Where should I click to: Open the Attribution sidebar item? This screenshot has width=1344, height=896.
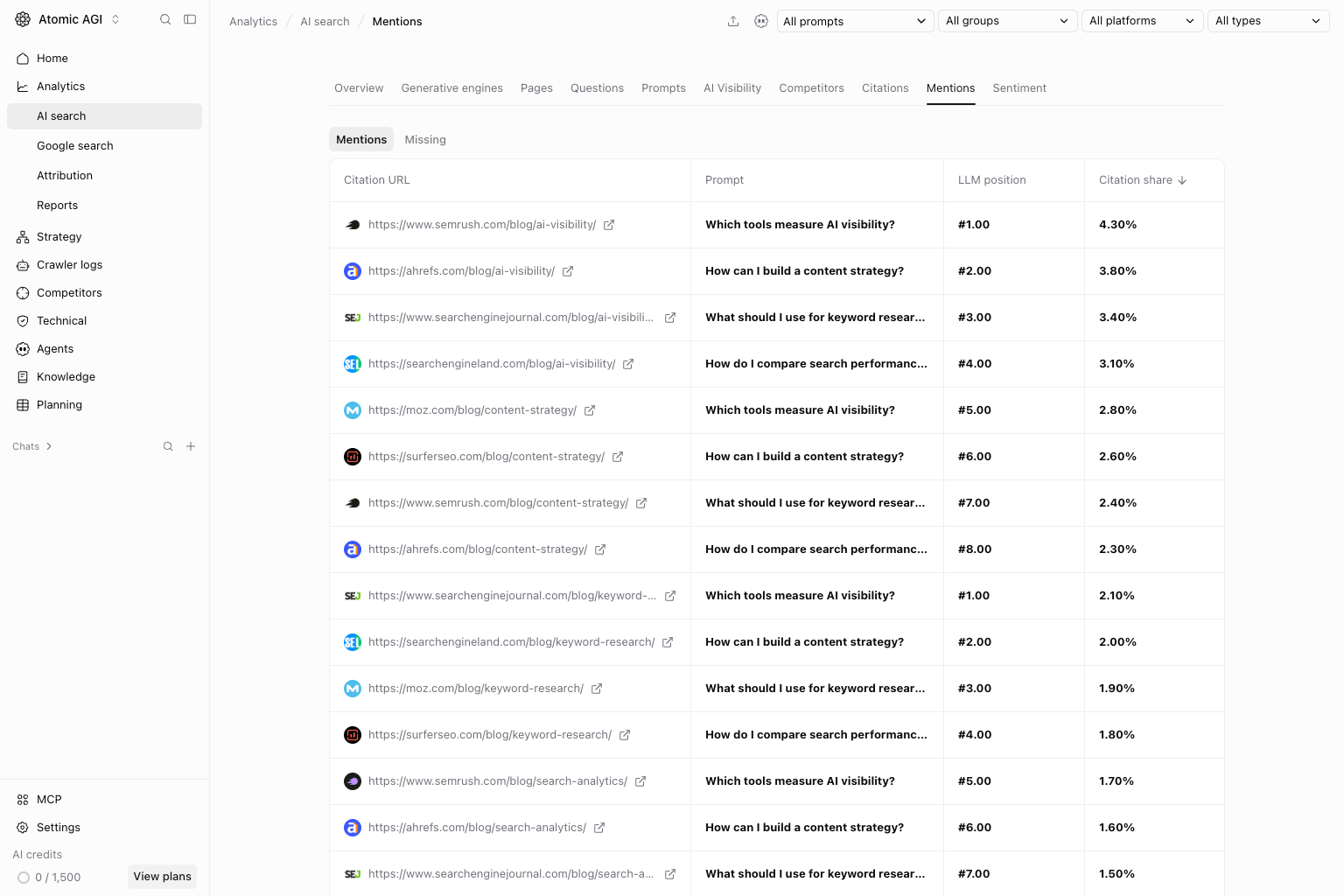coord(65,176)
